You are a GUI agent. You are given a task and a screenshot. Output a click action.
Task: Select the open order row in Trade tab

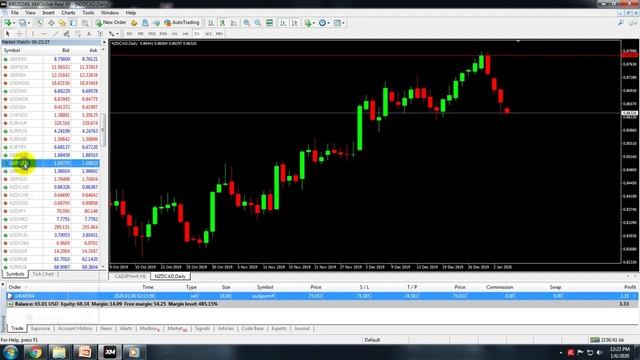[322, 296]
